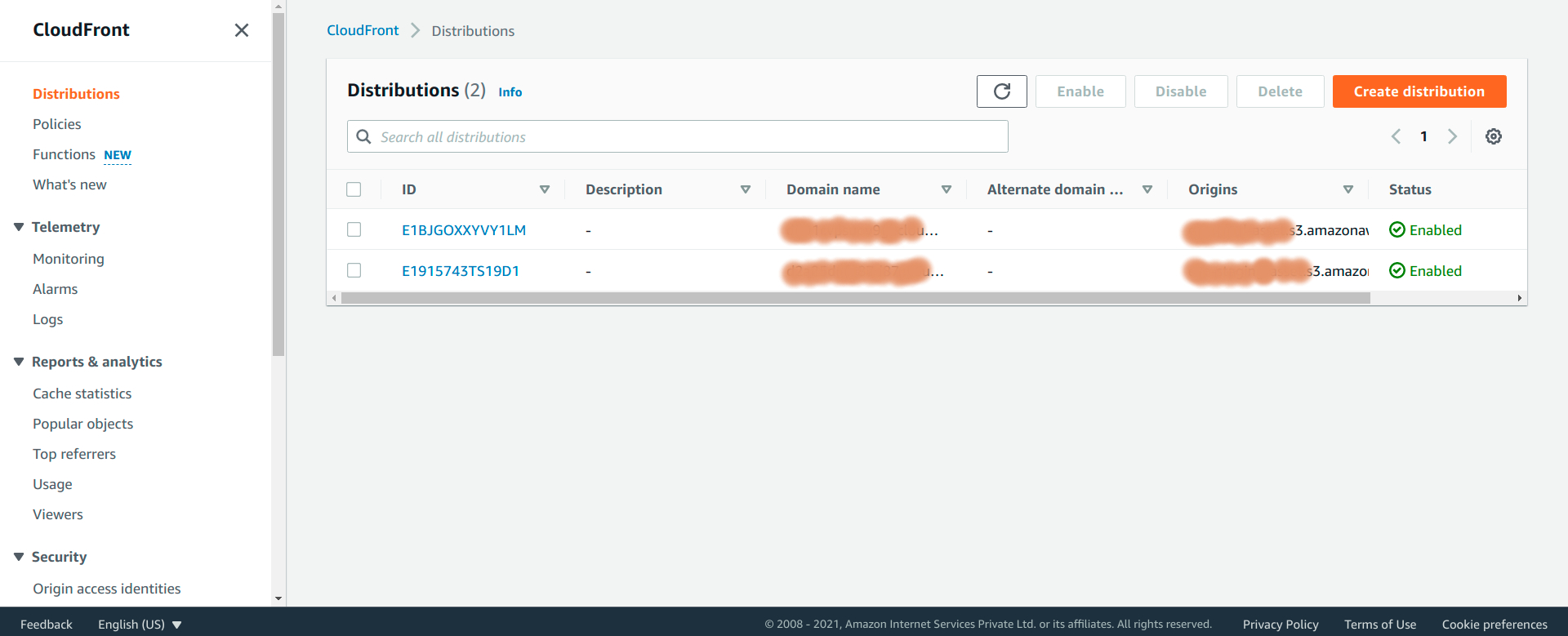
Task: Sort by ID column arrow
Action: point(545,189)
